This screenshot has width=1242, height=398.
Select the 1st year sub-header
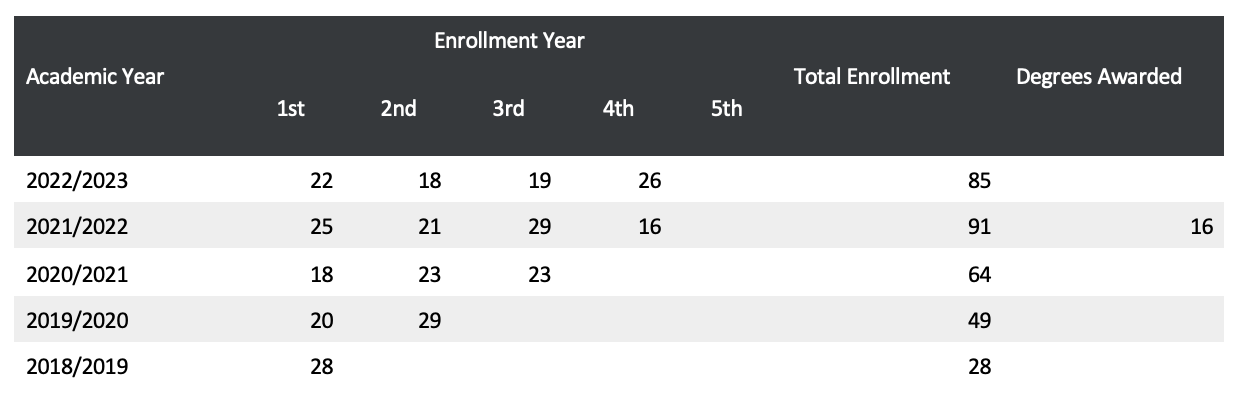[x=290, y=109]
